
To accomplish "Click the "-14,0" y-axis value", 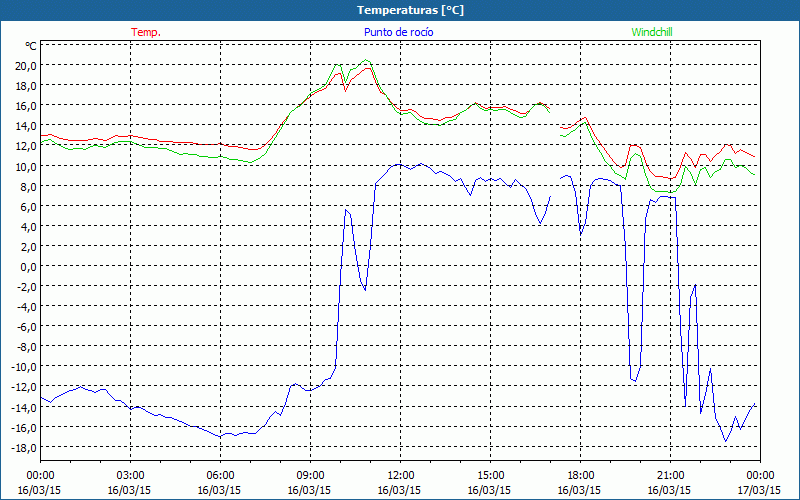I will pos(24,407).
